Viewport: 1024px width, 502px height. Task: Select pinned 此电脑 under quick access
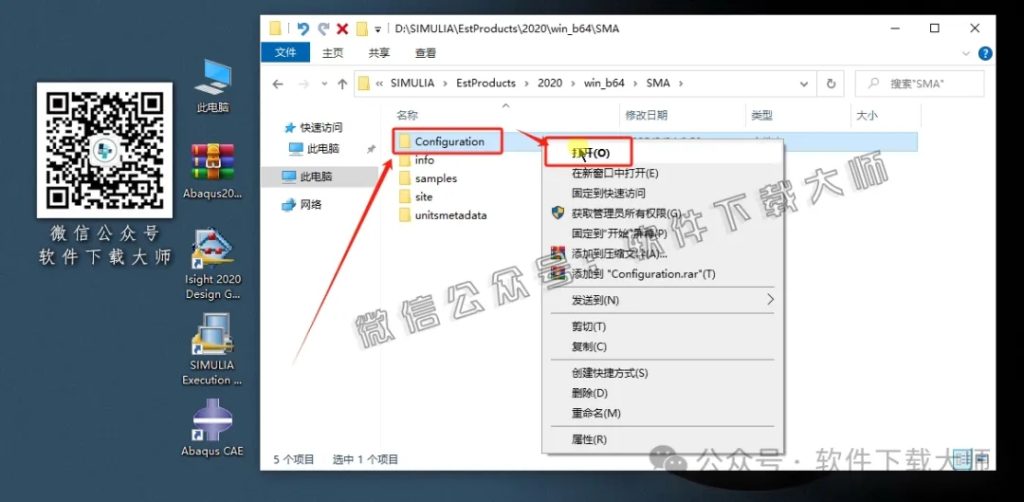[x=313, y=149]
